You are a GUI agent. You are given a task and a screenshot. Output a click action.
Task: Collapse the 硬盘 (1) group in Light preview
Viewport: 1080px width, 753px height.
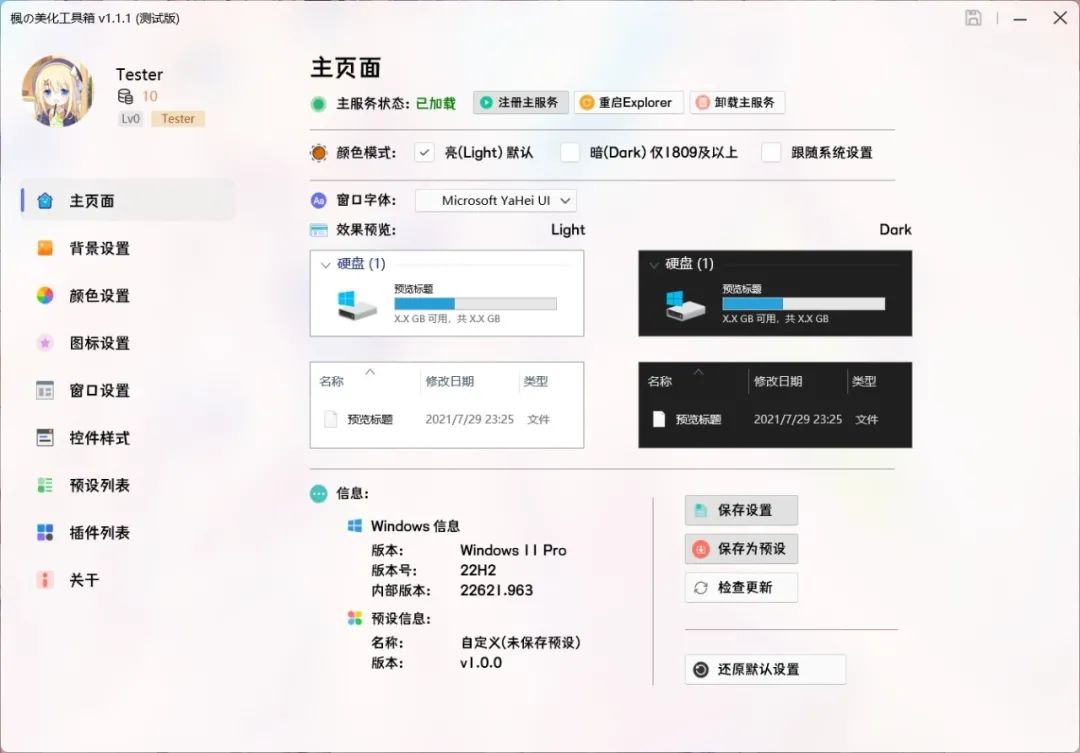[x=326, y=264]
